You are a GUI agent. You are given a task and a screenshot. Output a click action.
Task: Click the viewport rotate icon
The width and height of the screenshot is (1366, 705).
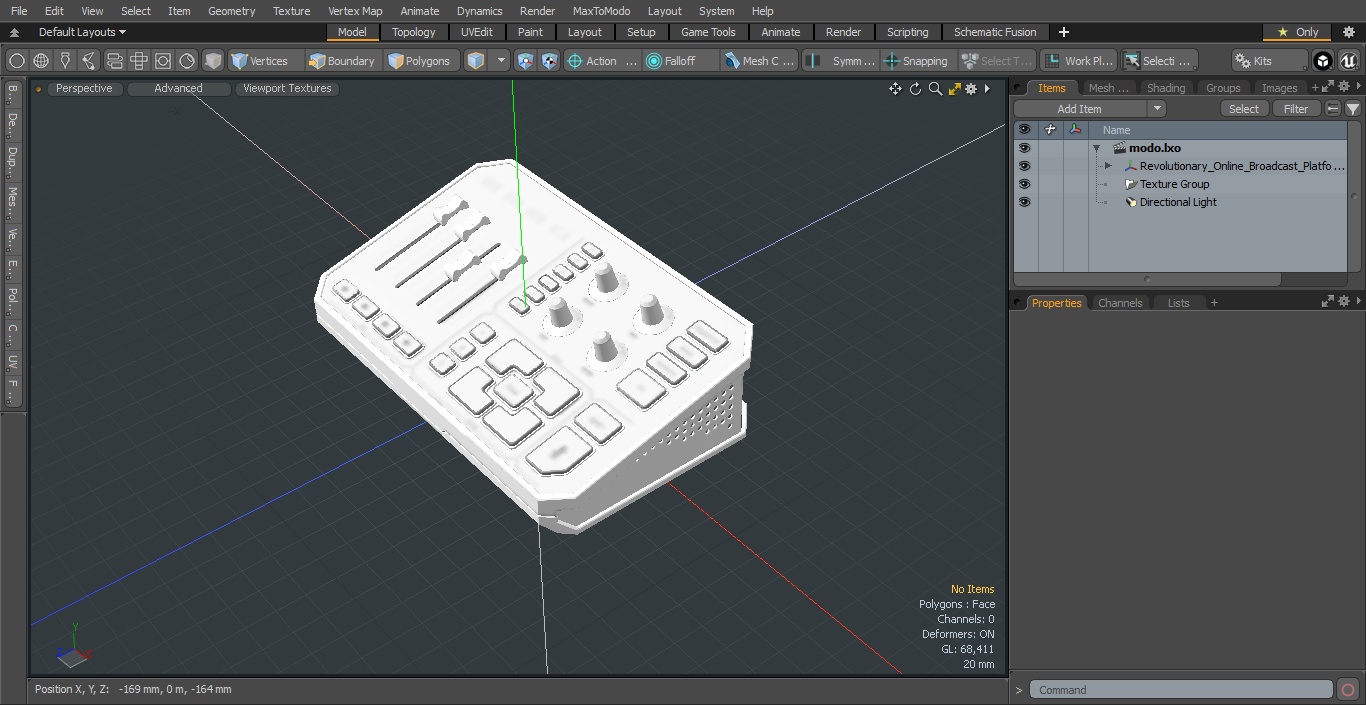pos(915,89)
